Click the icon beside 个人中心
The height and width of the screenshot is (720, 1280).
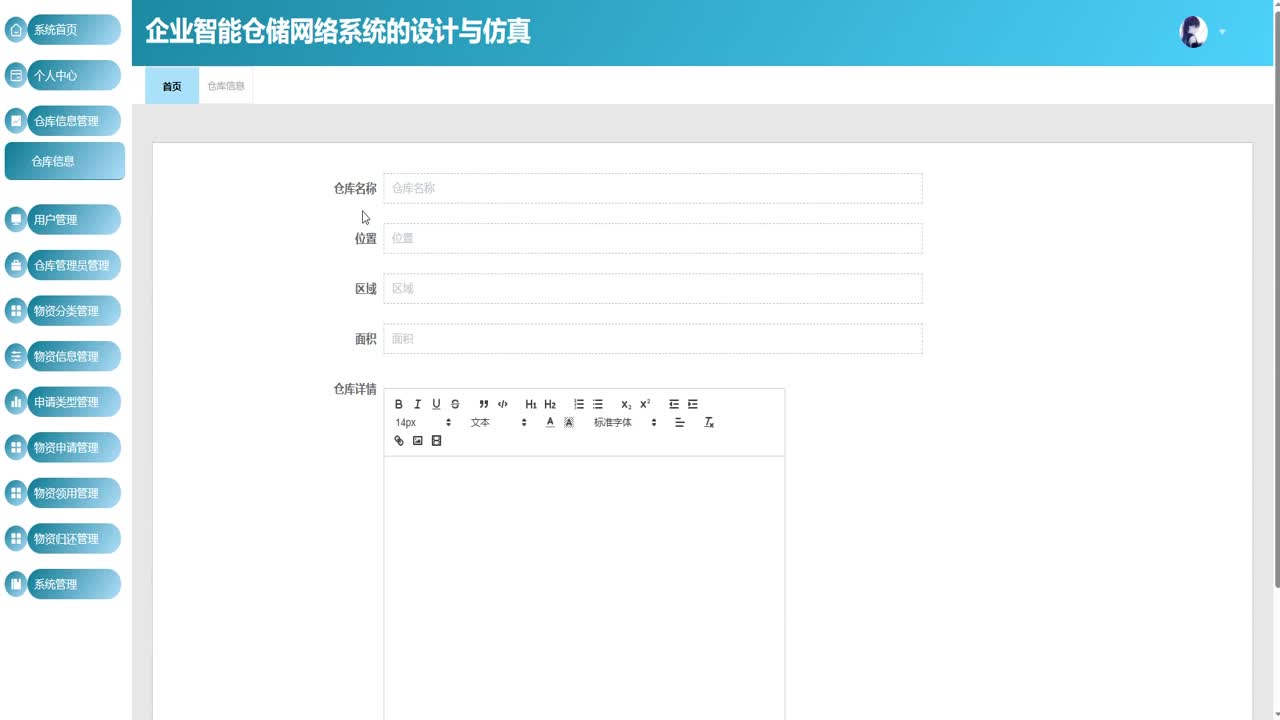[16, 75]
